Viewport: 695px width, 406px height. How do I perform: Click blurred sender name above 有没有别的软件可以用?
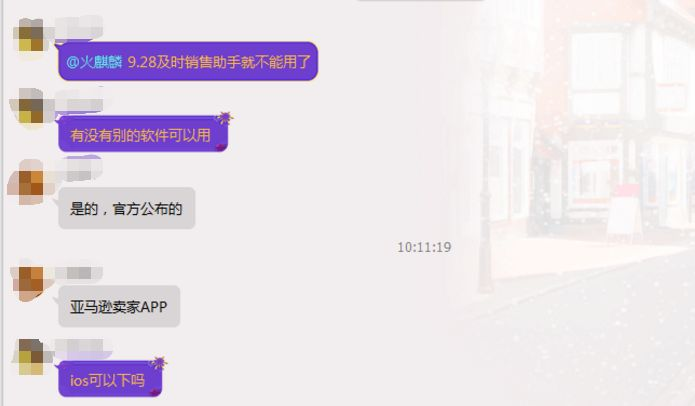pyautogui.click(x=79, y=102)
